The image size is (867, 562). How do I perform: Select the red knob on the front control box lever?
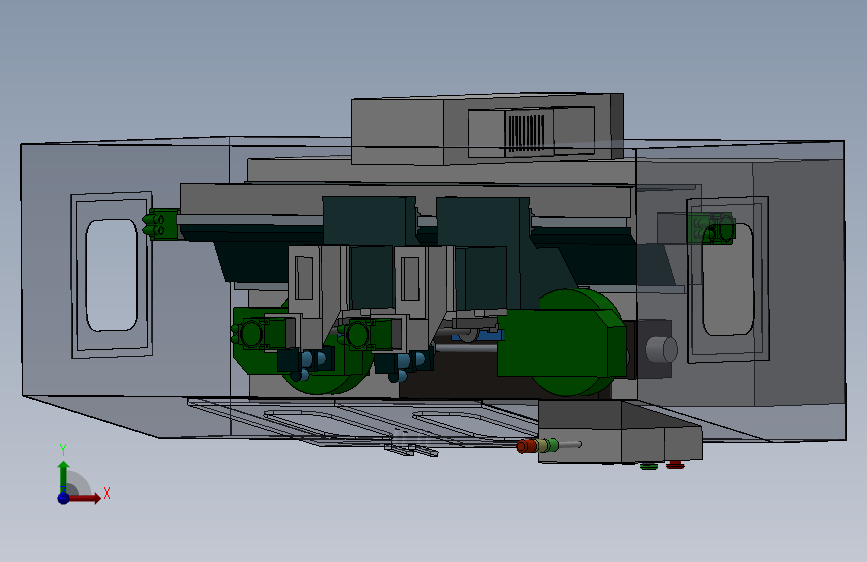(526, 446)
